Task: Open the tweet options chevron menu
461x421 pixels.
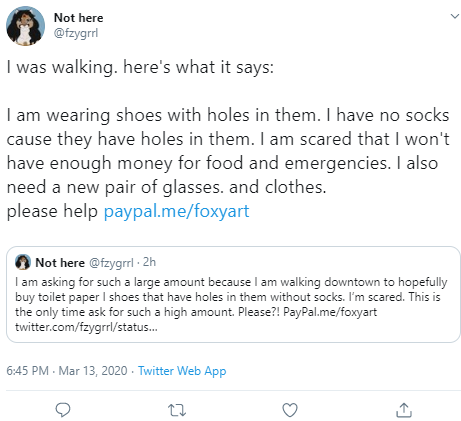Action: tap(455, 16)
